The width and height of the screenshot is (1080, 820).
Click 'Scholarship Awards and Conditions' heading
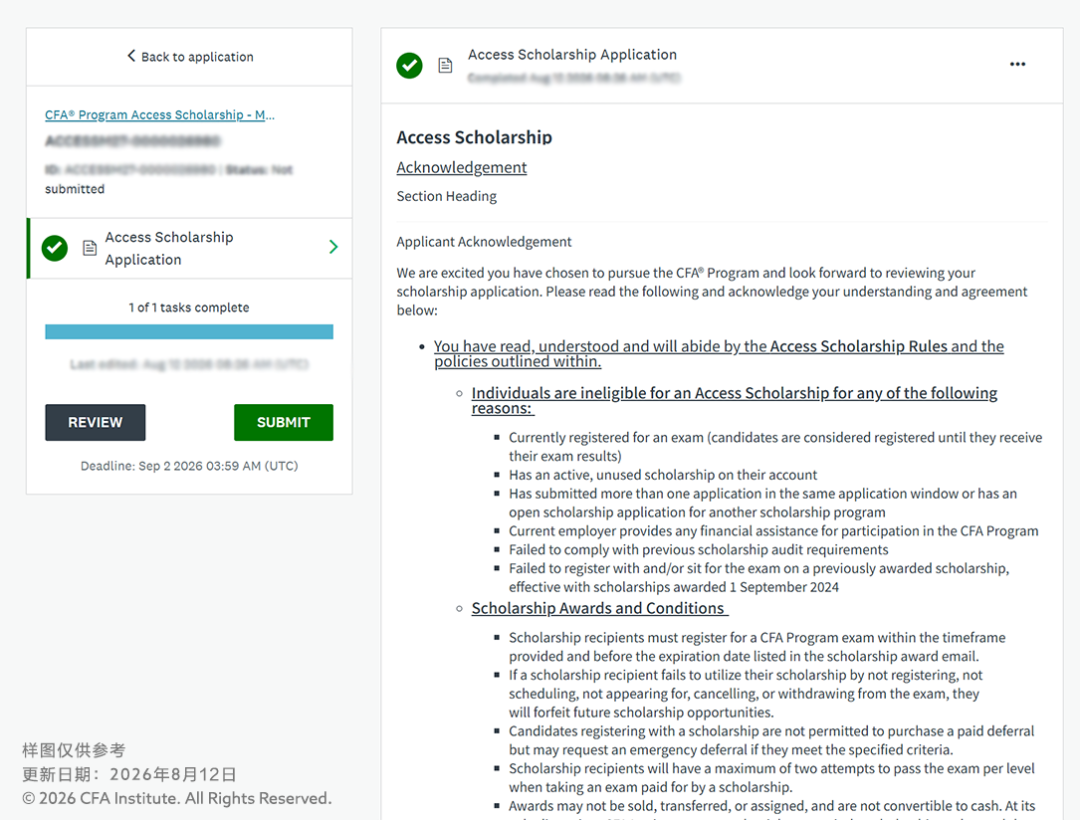pyautogui.click(x=599, y=609)
